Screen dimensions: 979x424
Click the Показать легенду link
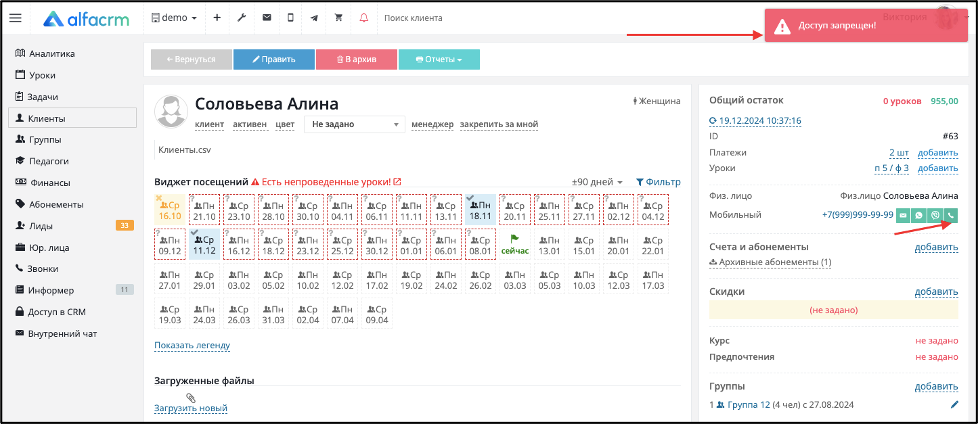(192, 345)
